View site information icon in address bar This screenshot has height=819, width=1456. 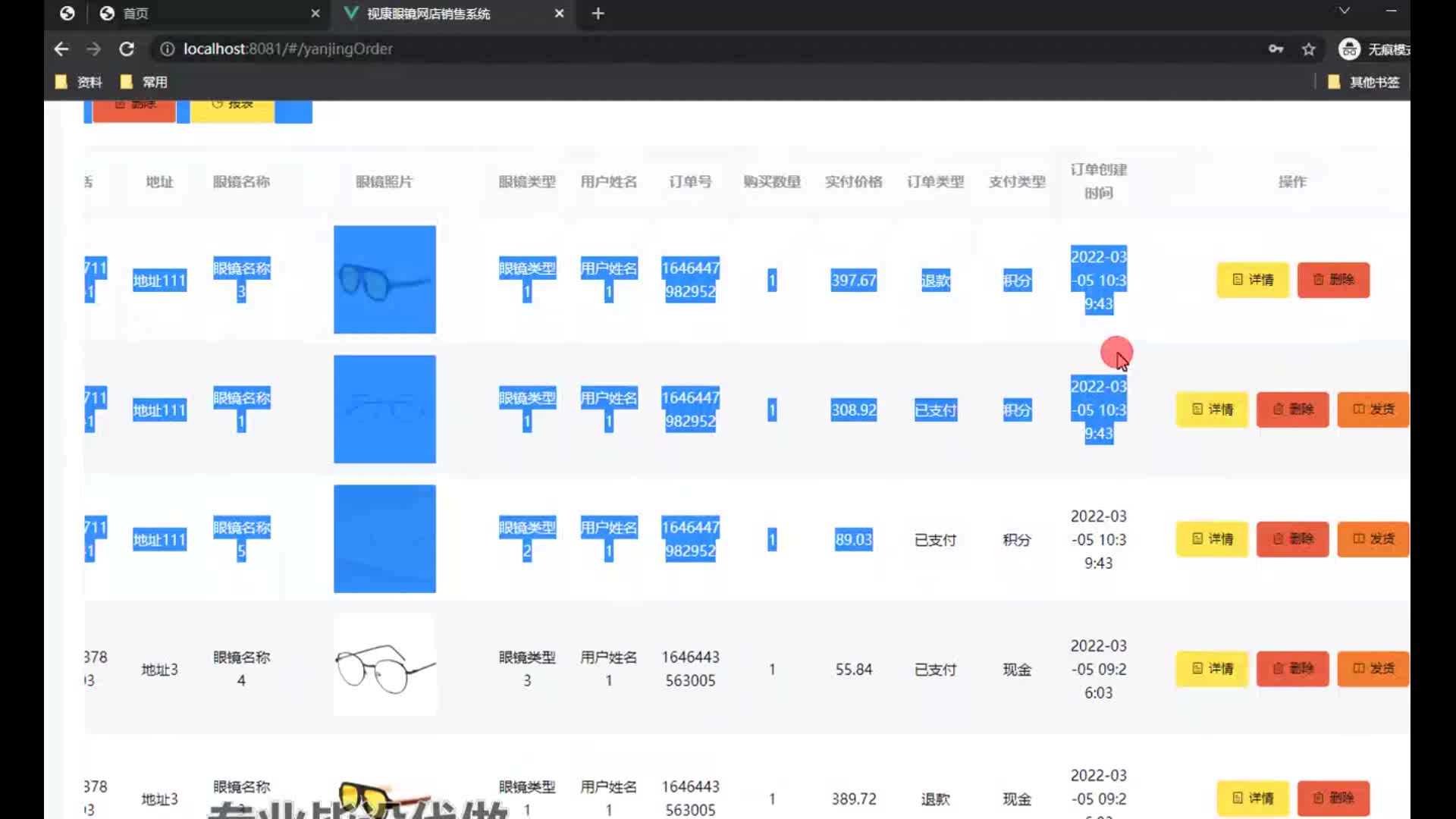click(x=167, y=49)
